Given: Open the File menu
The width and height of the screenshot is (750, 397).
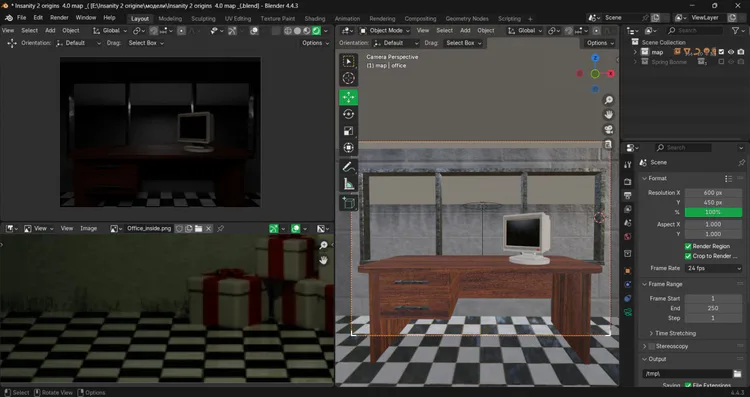Looking at the screenshot, I should click(x=22, y=18).
